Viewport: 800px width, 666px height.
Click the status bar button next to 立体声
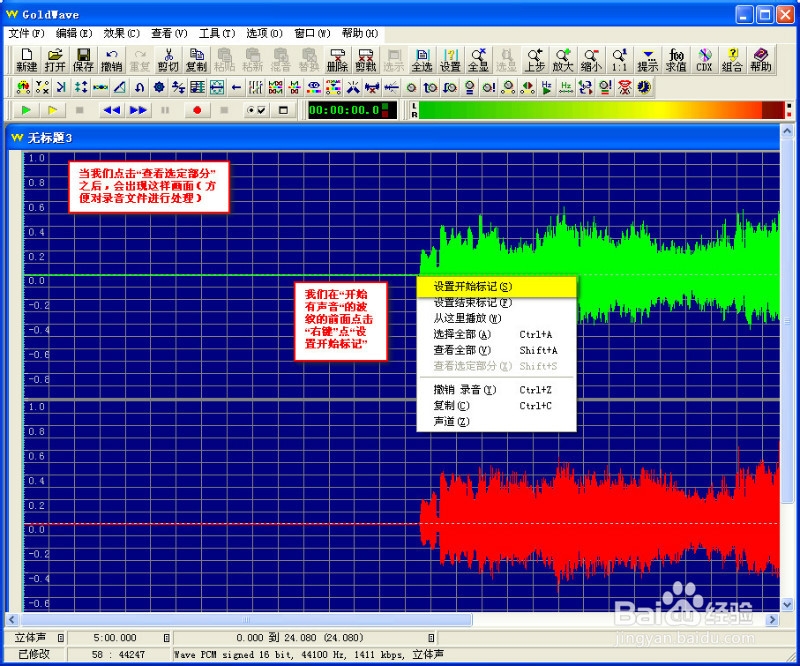tap(61, 637)
